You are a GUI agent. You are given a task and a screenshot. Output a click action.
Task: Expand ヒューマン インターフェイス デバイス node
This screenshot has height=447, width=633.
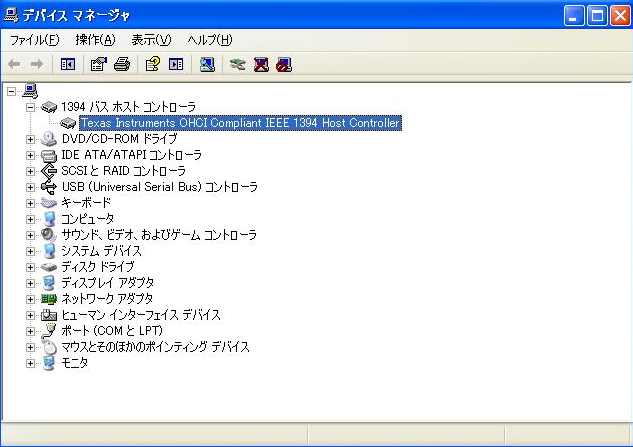pos(30,315)
